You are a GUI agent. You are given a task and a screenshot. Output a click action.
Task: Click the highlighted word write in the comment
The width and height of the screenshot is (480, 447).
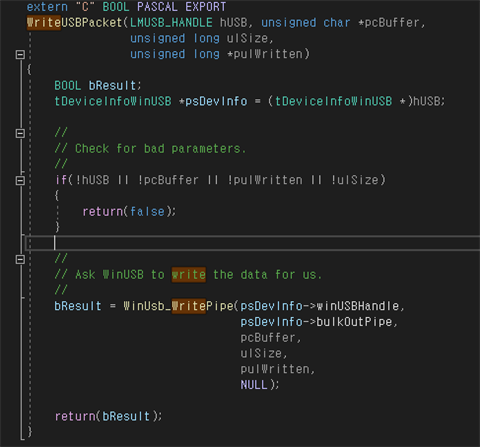(189, 275)
